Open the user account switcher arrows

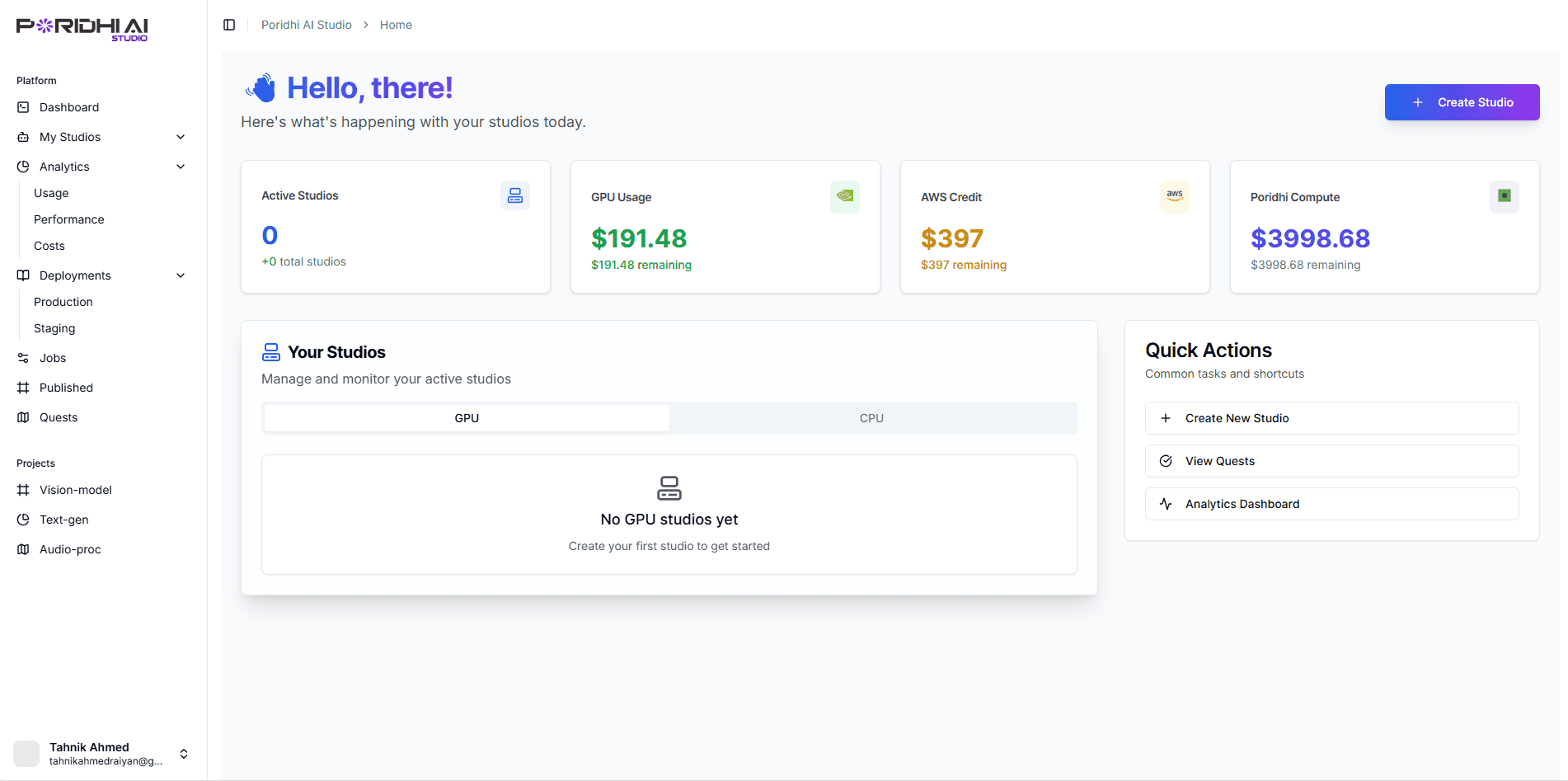[x=184, y=754]
